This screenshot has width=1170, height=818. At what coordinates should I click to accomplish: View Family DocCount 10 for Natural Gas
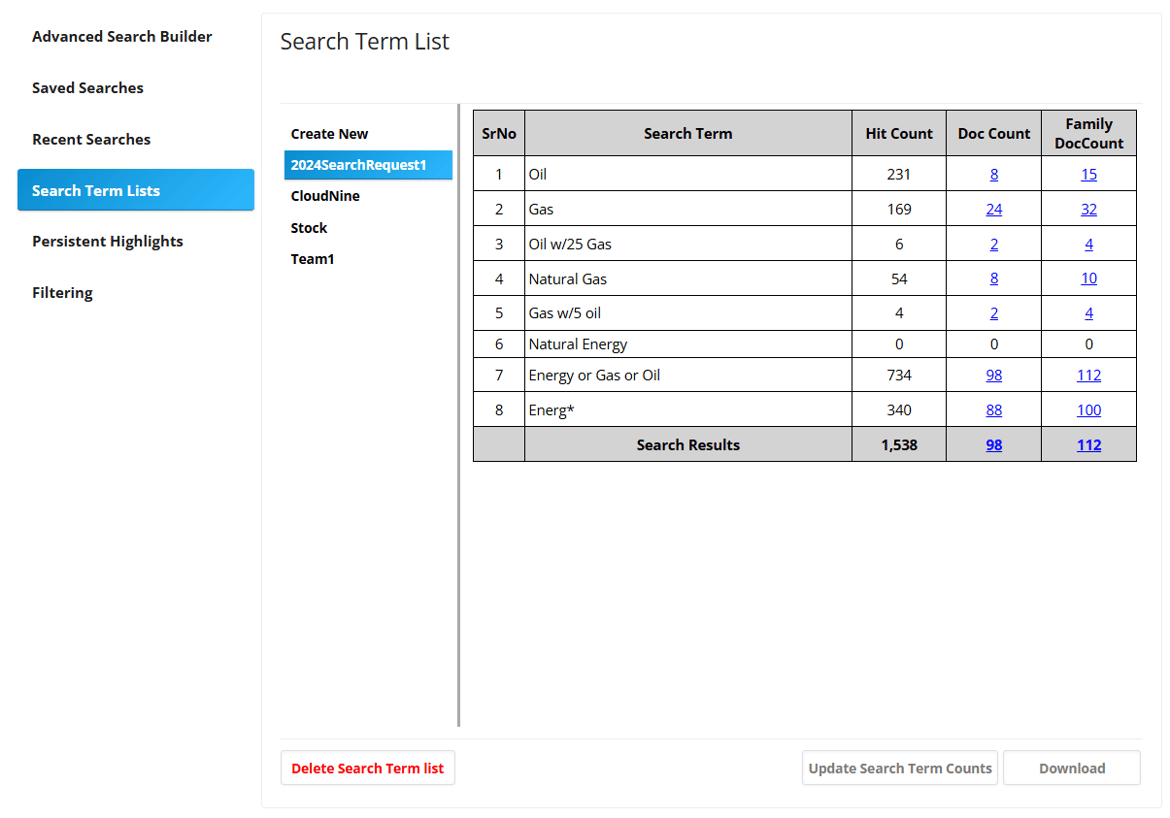point(1088,278)
